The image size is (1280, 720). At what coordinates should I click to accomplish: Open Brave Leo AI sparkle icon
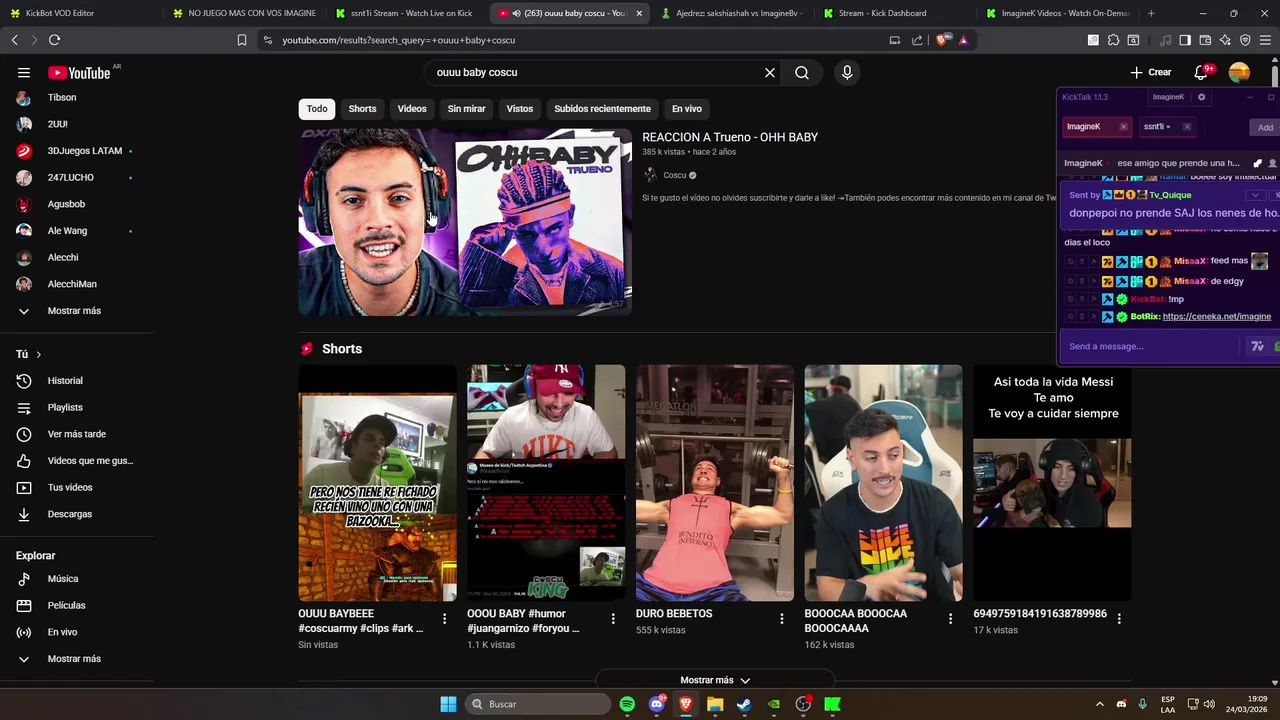(x=1225, y=40)
